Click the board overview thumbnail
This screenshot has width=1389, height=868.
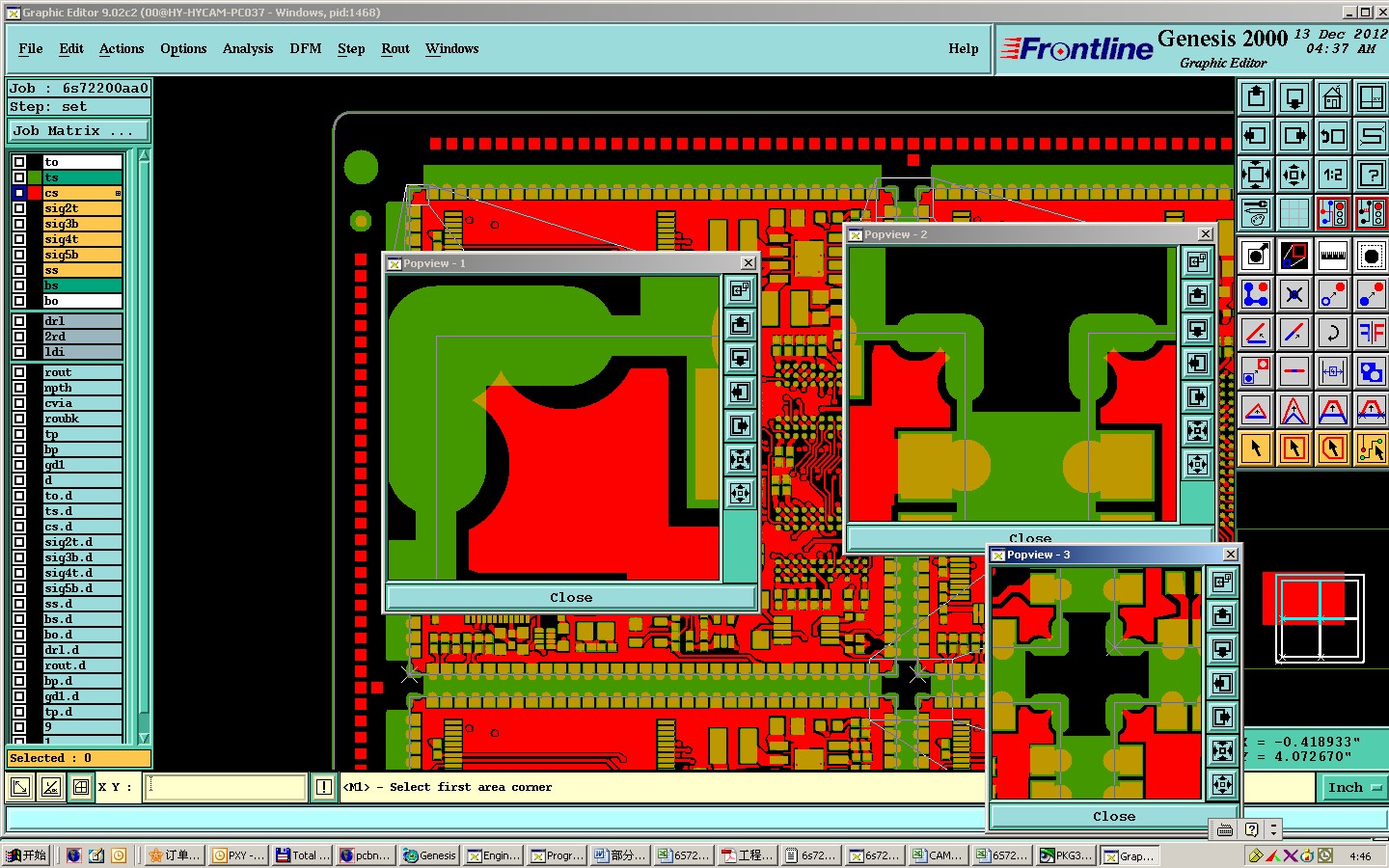[x=1313, y=617]
